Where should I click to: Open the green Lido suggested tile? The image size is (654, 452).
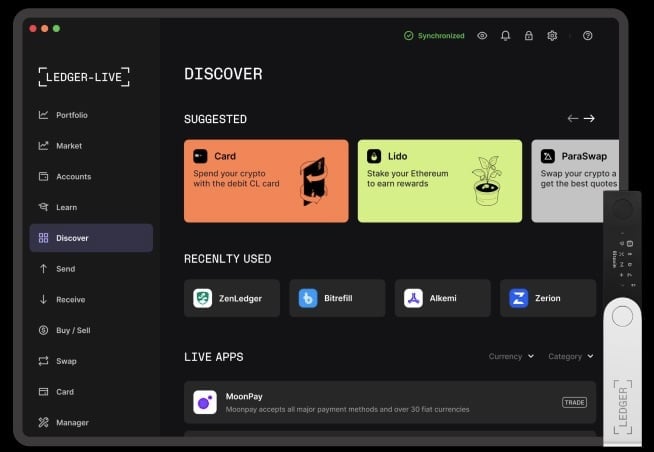[x=440, y=181]
